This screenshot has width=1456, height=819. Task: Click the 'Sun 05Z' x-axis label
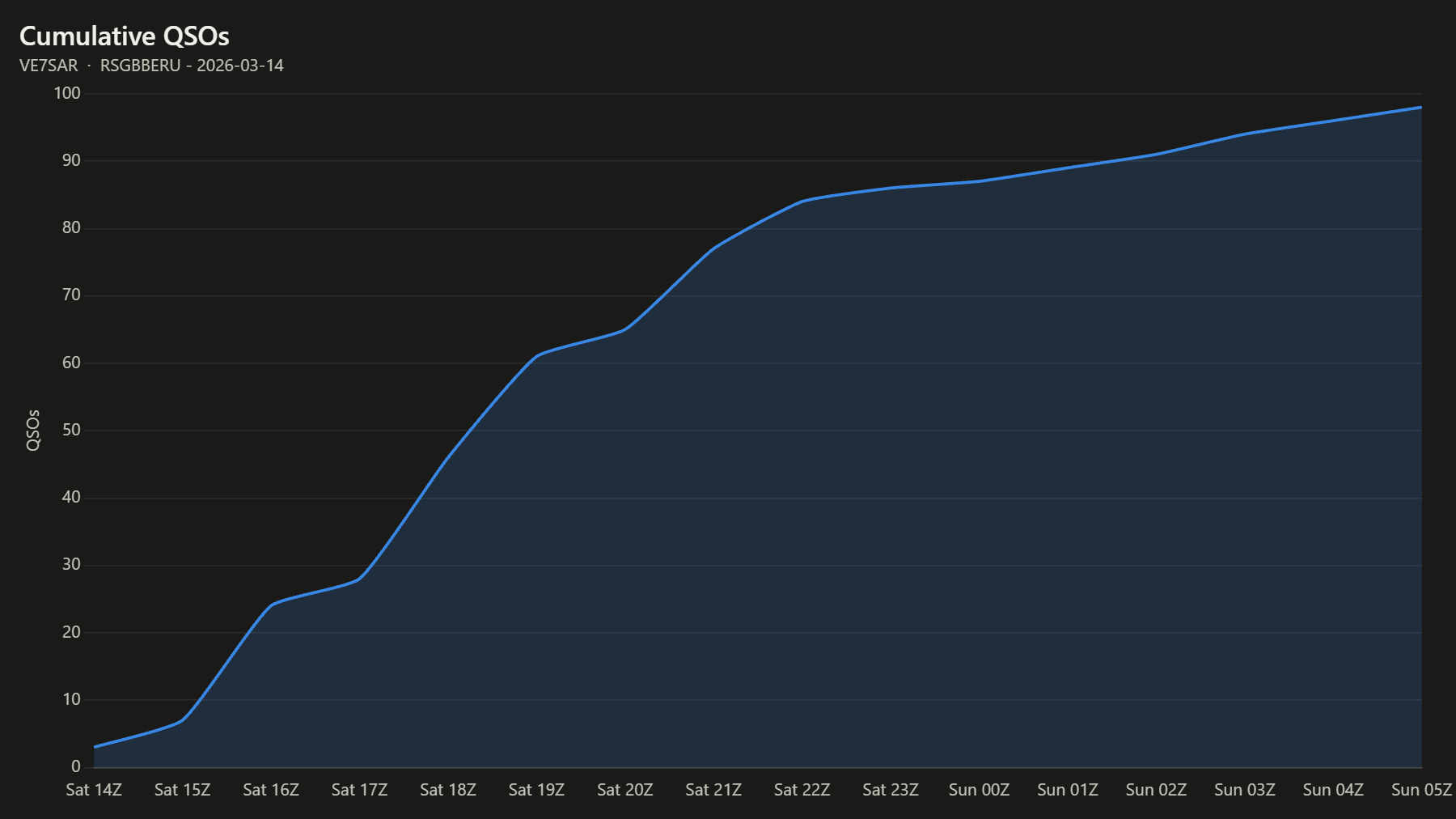(x=1421, y=790)
